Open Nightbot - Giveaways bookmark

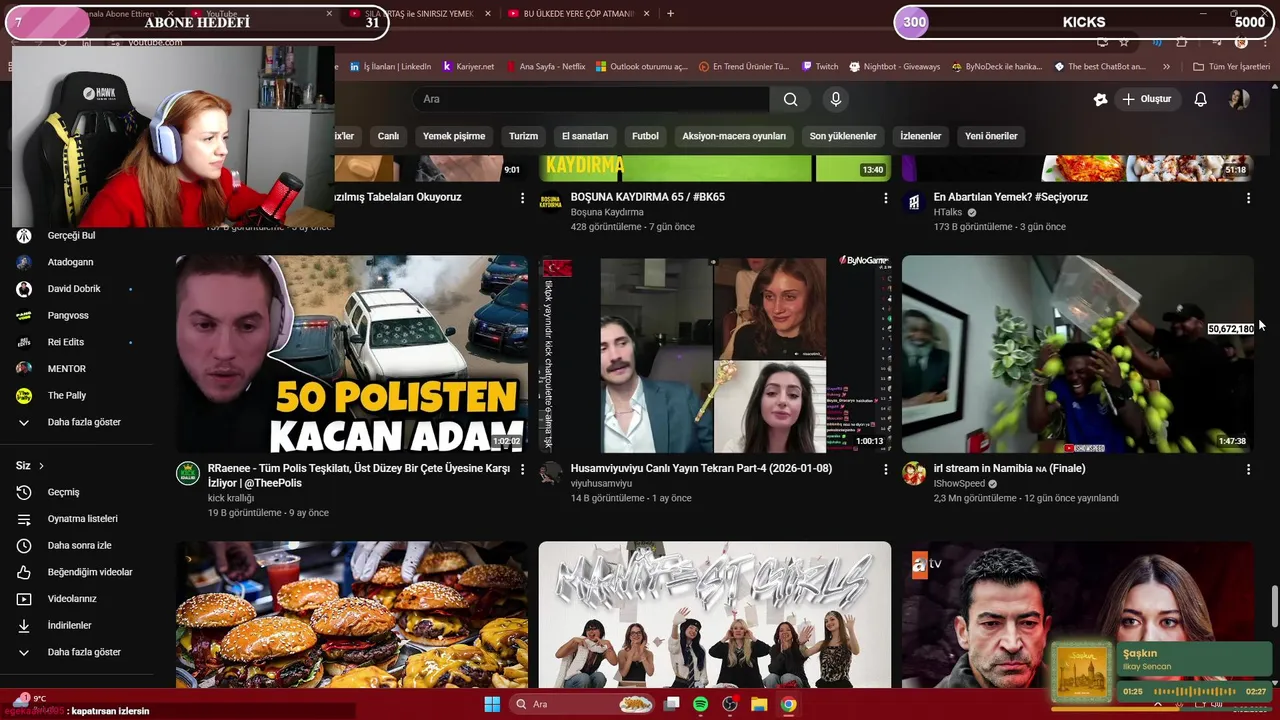pos(894,67)
